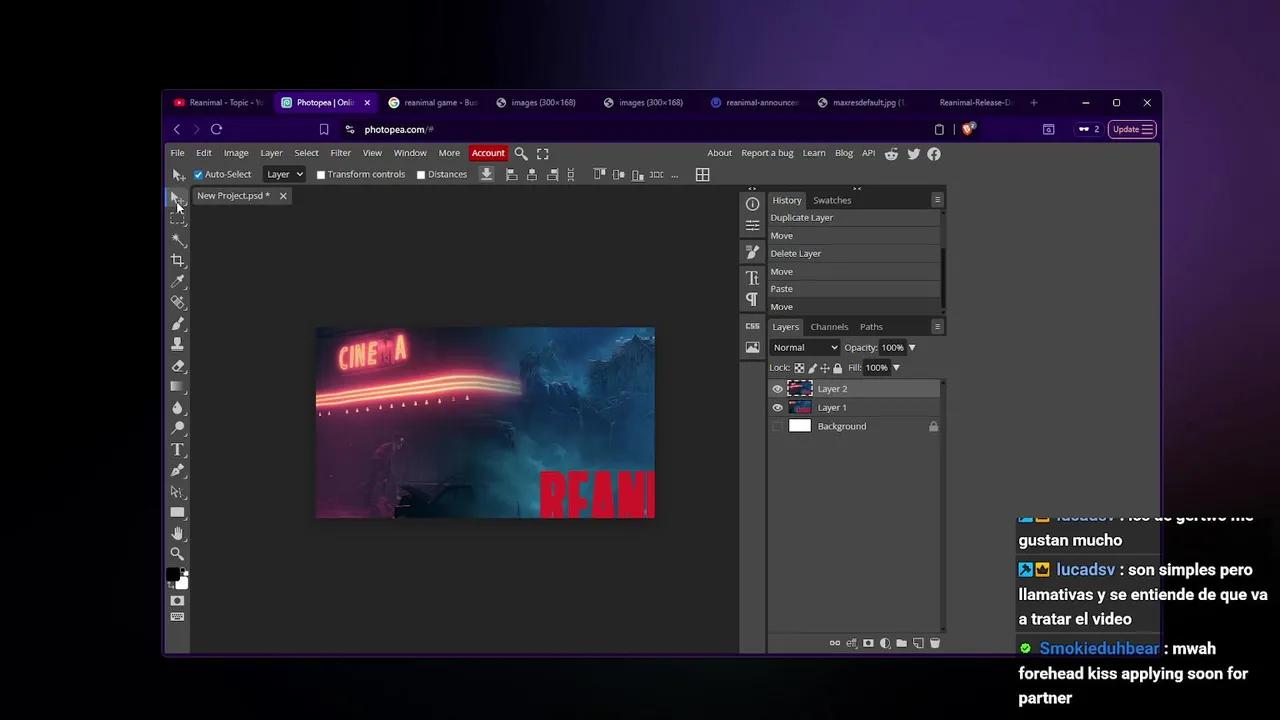Image resolution: width=1280 pixels, height=720 pixels.
Task: Open the Normal blend mode dropdown
Action: coord(805,347)
